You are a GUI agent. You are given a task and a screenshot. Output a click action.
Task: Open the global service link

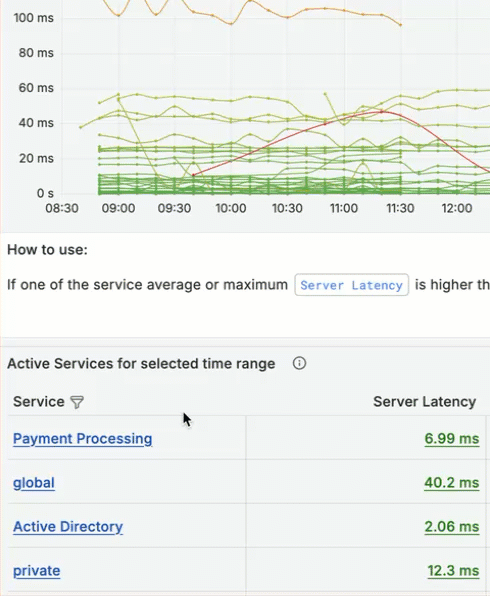(x=34, y=483)
